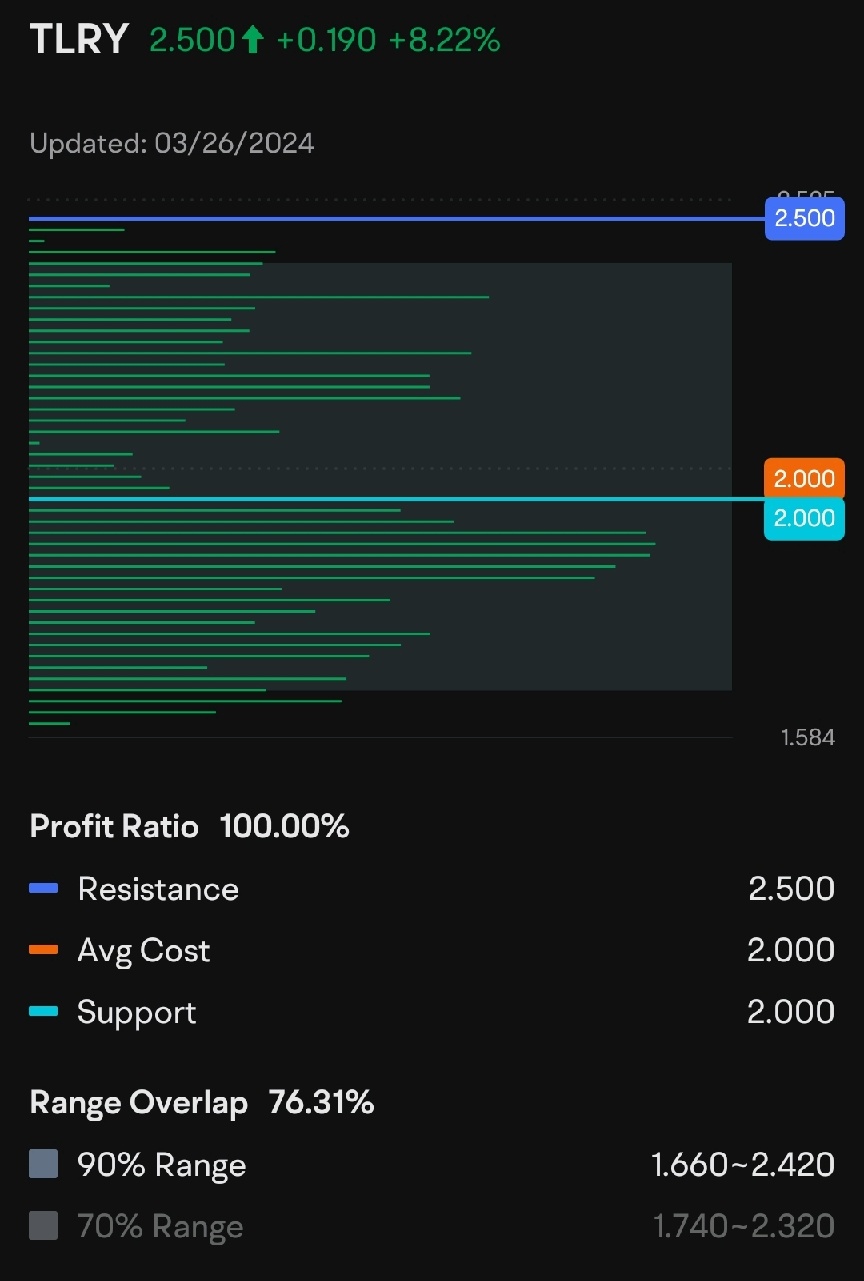Tap the Profit Ratio 100.00% heading
Viewport: 864px width, 1281px height.
point(190,826)
